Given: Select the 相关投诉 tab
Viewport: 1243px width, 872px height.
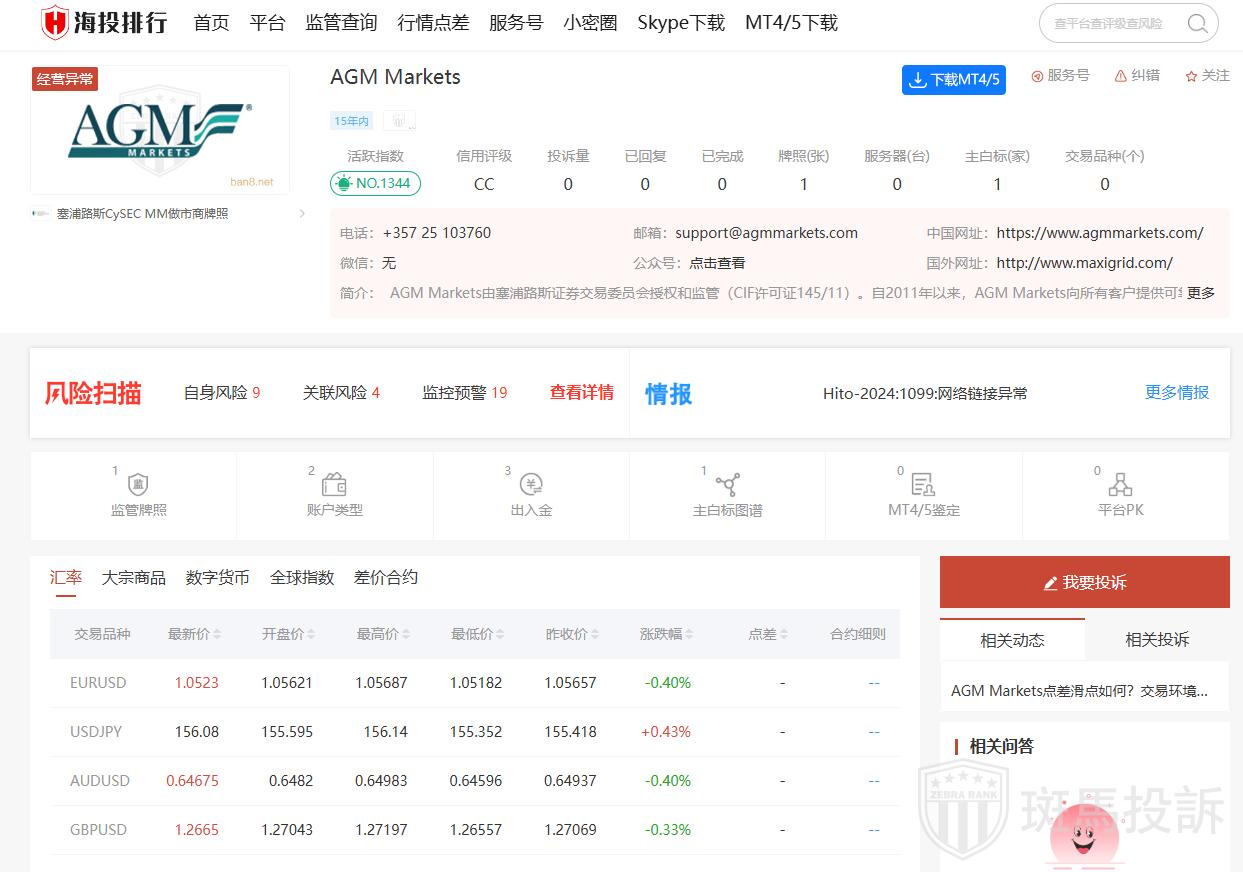Looking at the screenshot, I should pyautogui.click(x=1157, y=640).
